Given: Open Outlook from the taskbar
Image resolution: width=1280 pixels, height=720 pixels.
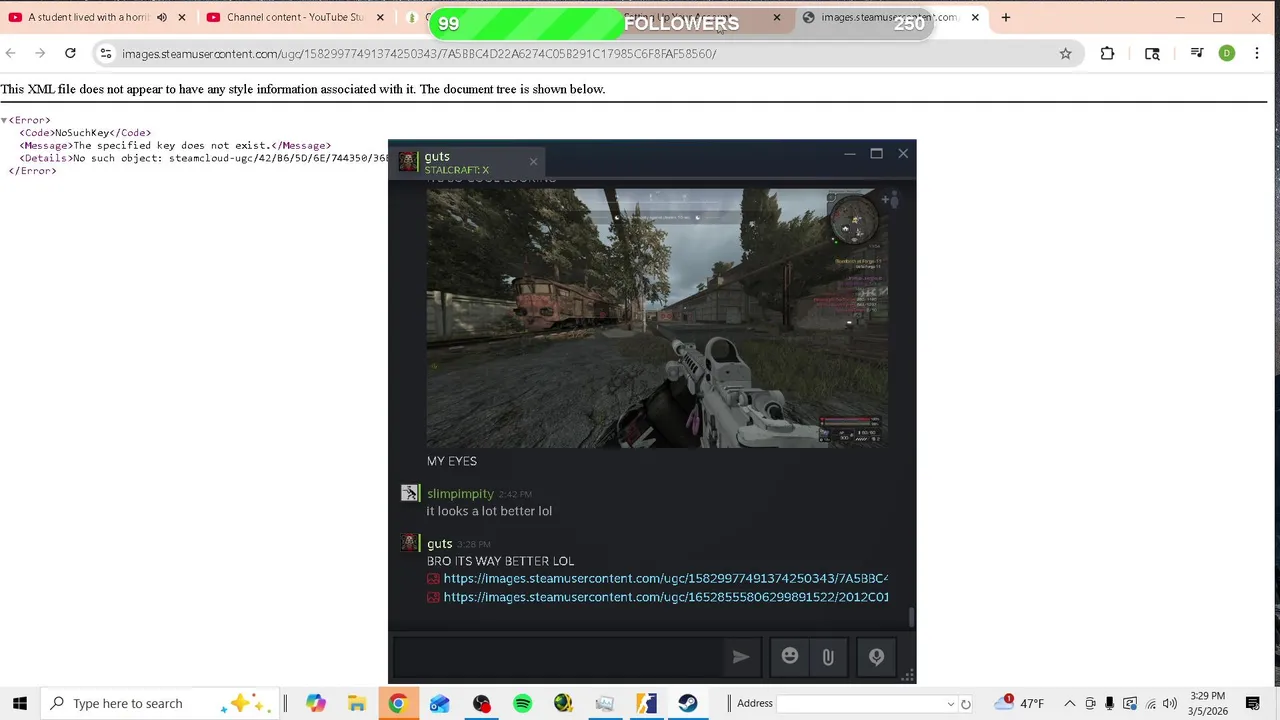Looking at the screenshot, I should (440, 703).
